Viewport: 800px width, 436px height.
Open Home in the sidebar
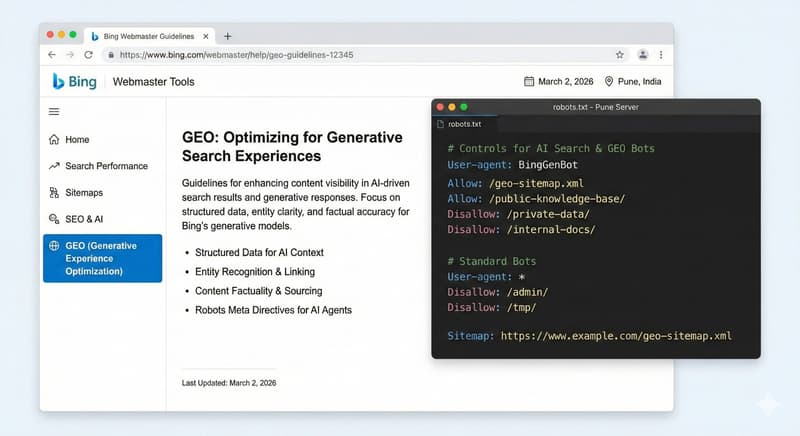[x=77, y=140]
